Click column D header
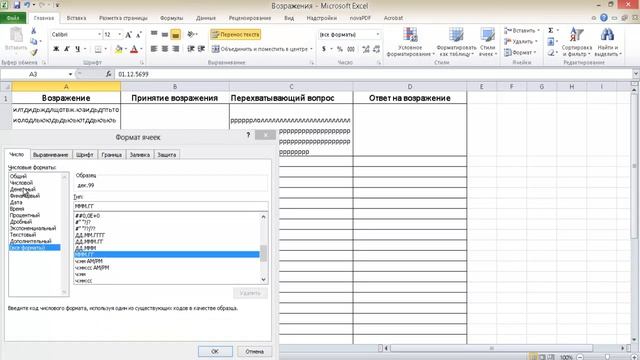This screenshot has width=640, height=360. click(410, 87)
